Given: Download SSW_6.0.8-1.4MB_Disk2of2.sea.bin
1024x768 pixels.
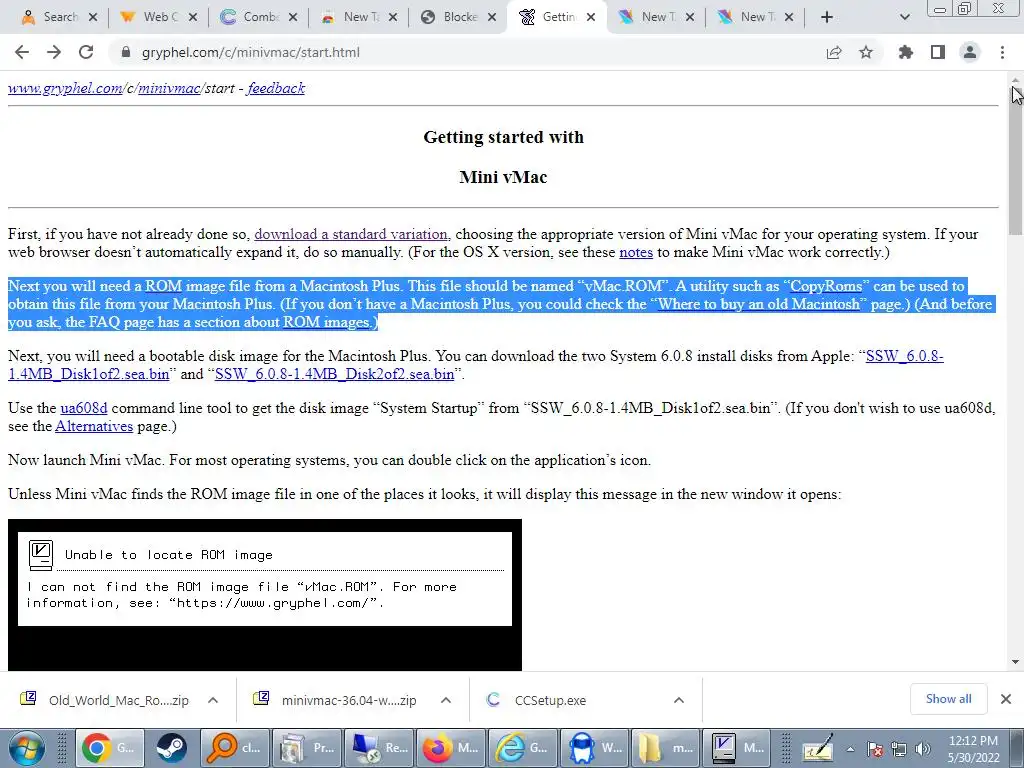Looking at the screenshot, I should click(x=334, y=374).
